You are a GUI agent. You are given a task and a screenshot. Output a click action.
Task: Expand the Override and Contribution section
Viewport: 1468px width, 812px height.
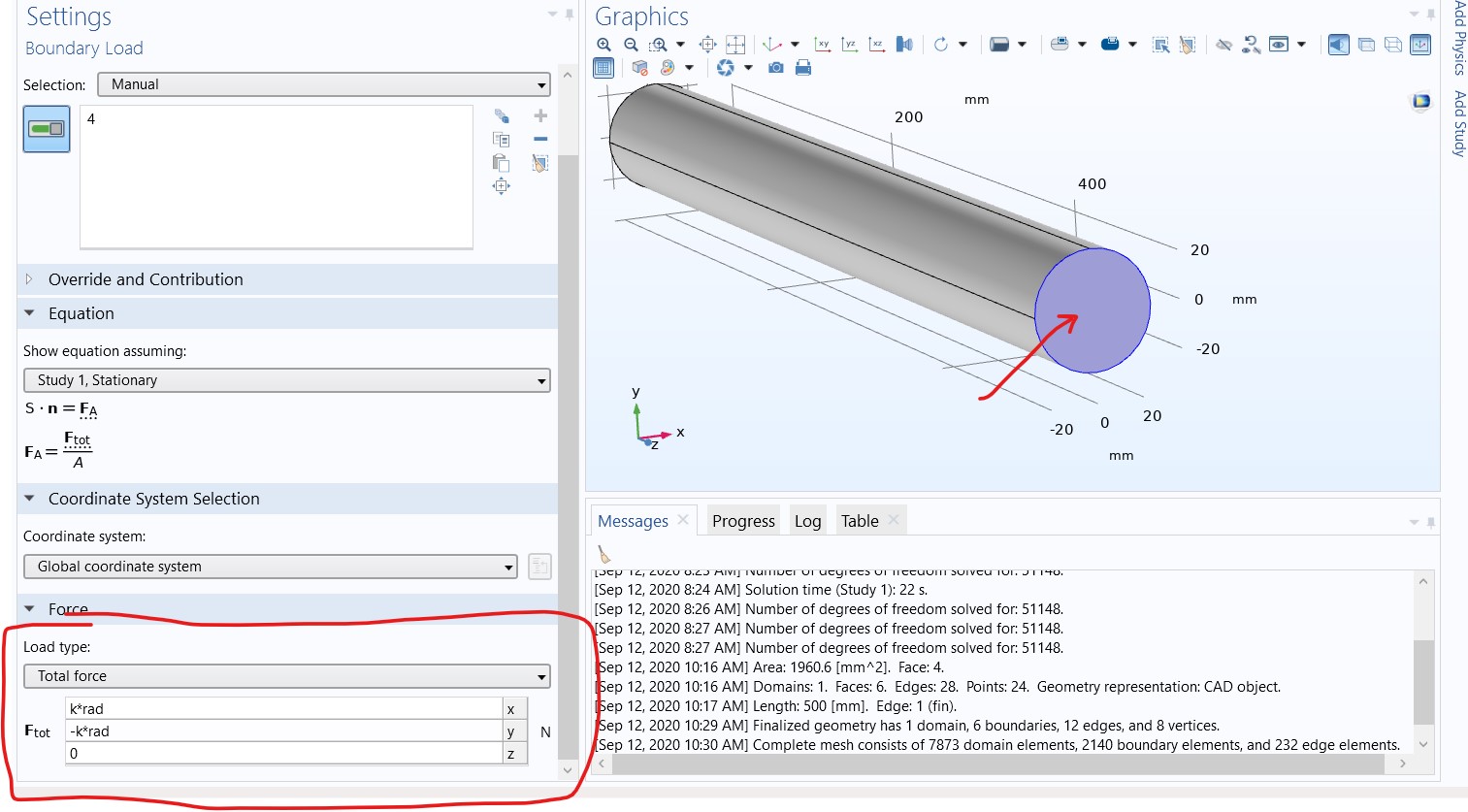tap(146, 279)
